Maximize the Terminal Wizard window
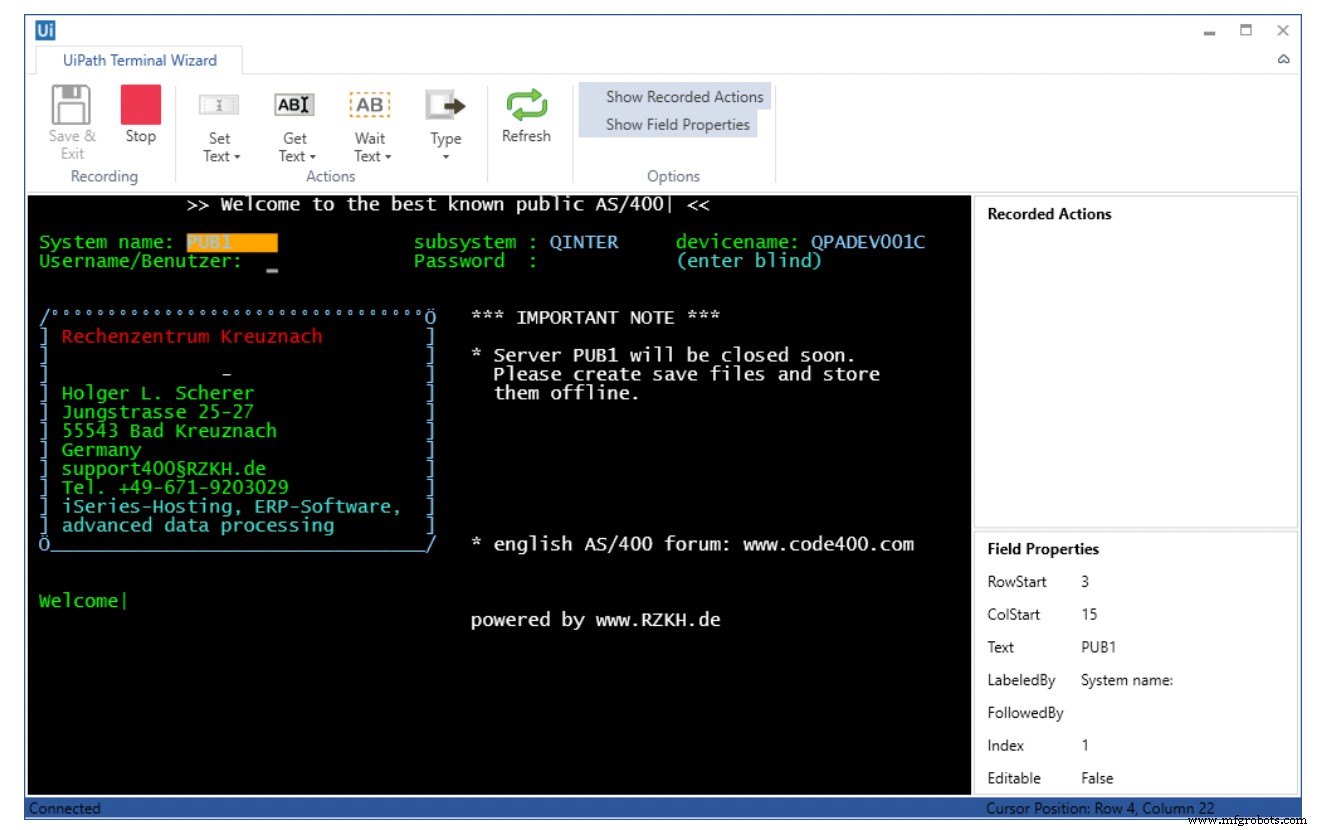This screenshot has width=1318, height=830. pyautogui.click(x=1246, y=31)
